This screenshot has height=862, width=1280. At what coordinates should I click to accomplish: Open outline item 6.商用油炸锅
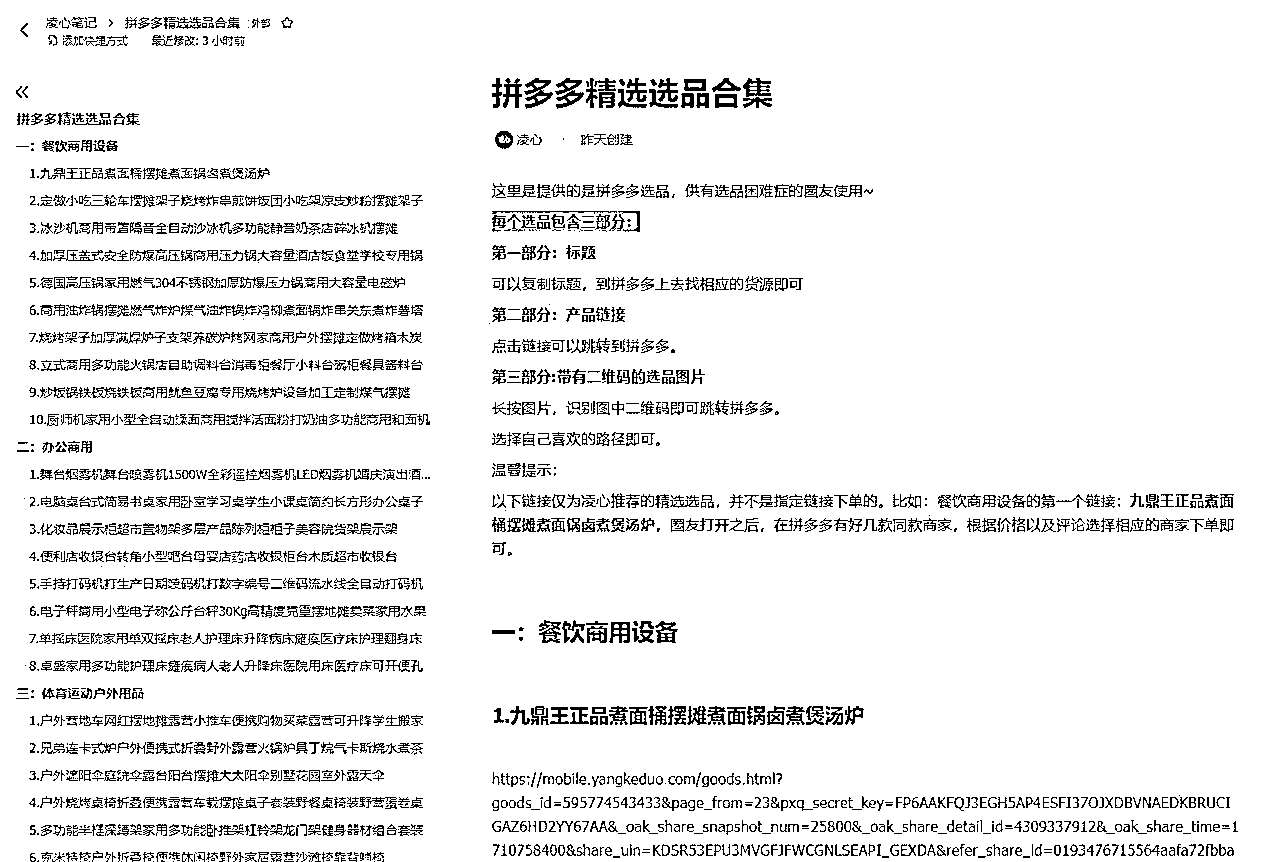[x=226, y=311]
